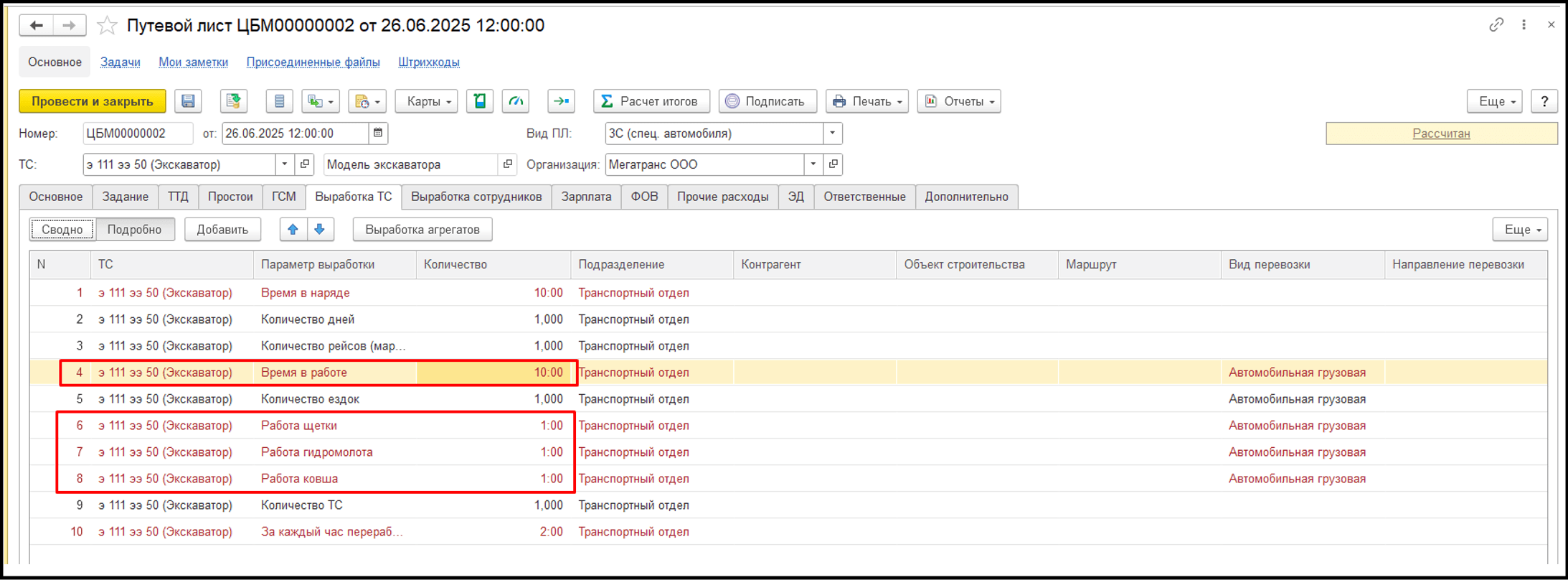Open the ТС record with open-form icon
Image resolution: width=1568 pixels, height=580 pixels.
pyautogui.click(x=305, y=164)
